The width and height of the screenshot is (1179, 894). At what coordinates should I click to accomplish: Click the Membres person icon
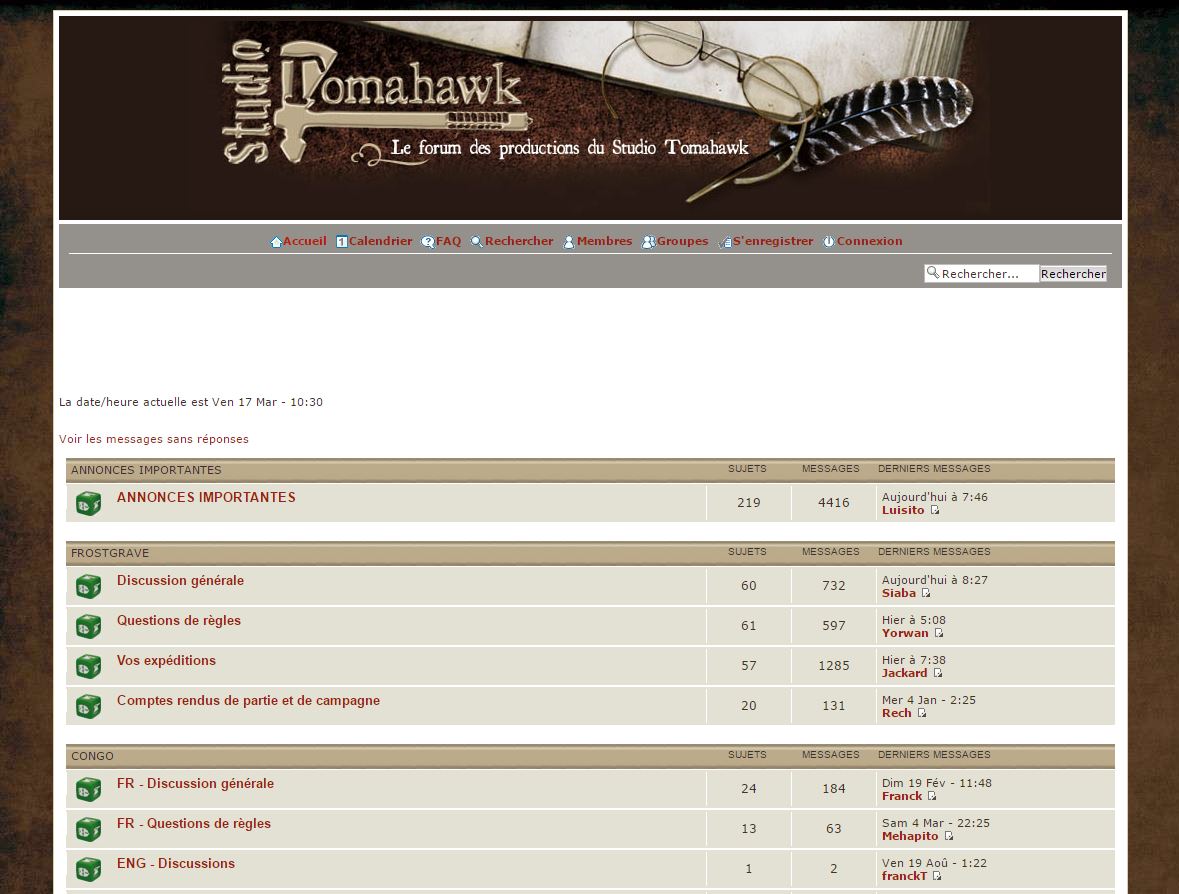(569, 241)
